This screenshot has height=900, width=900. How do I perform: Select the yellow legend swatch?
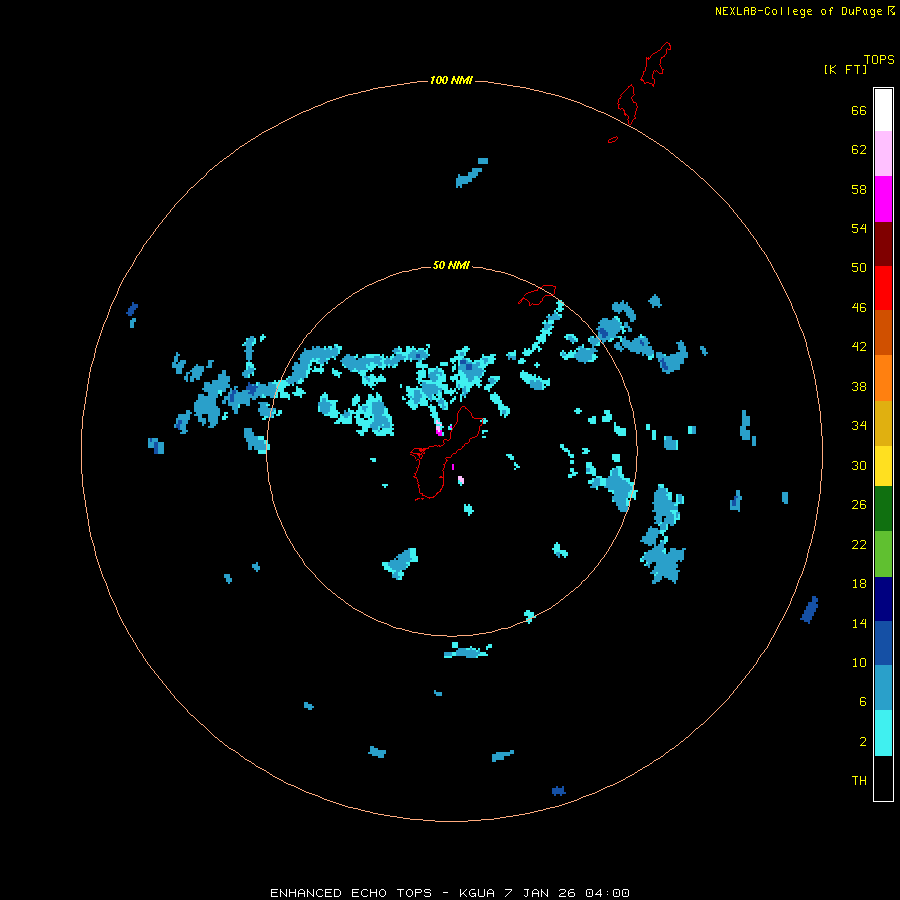click(x=883, y=465)
